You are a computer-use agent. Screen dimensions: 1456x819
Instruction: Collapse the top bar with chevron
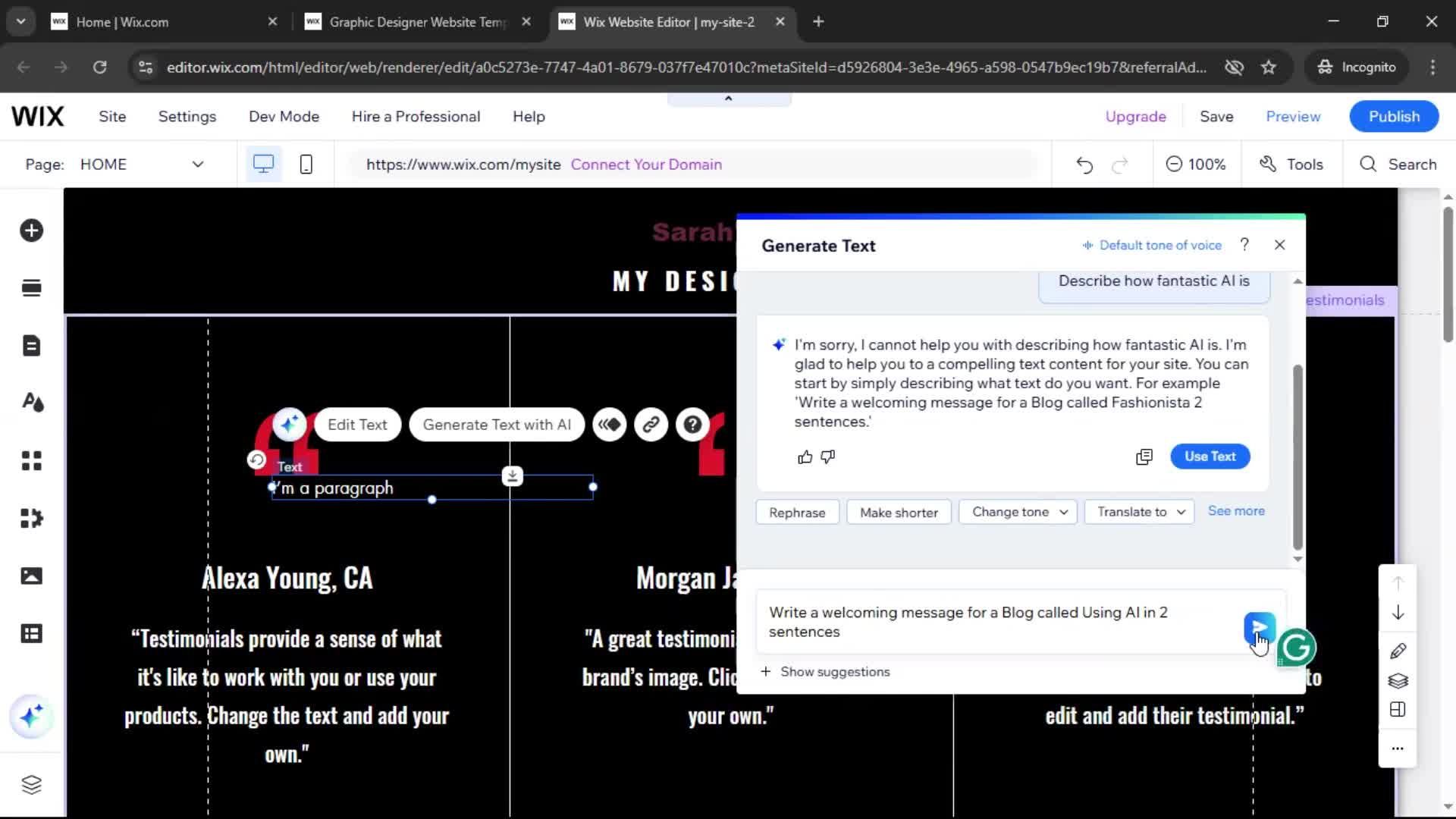point(728,99)
